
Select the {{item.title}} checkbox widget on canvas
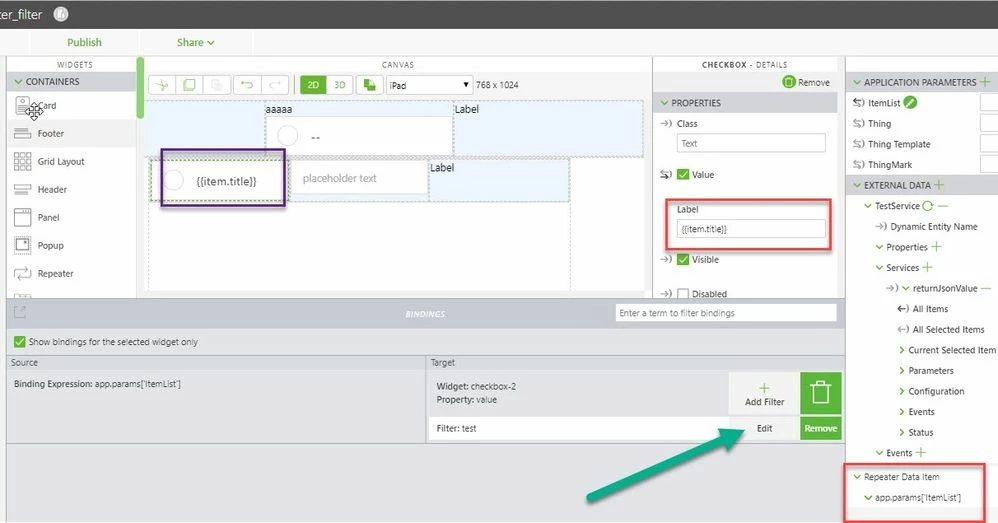[219, 181]
